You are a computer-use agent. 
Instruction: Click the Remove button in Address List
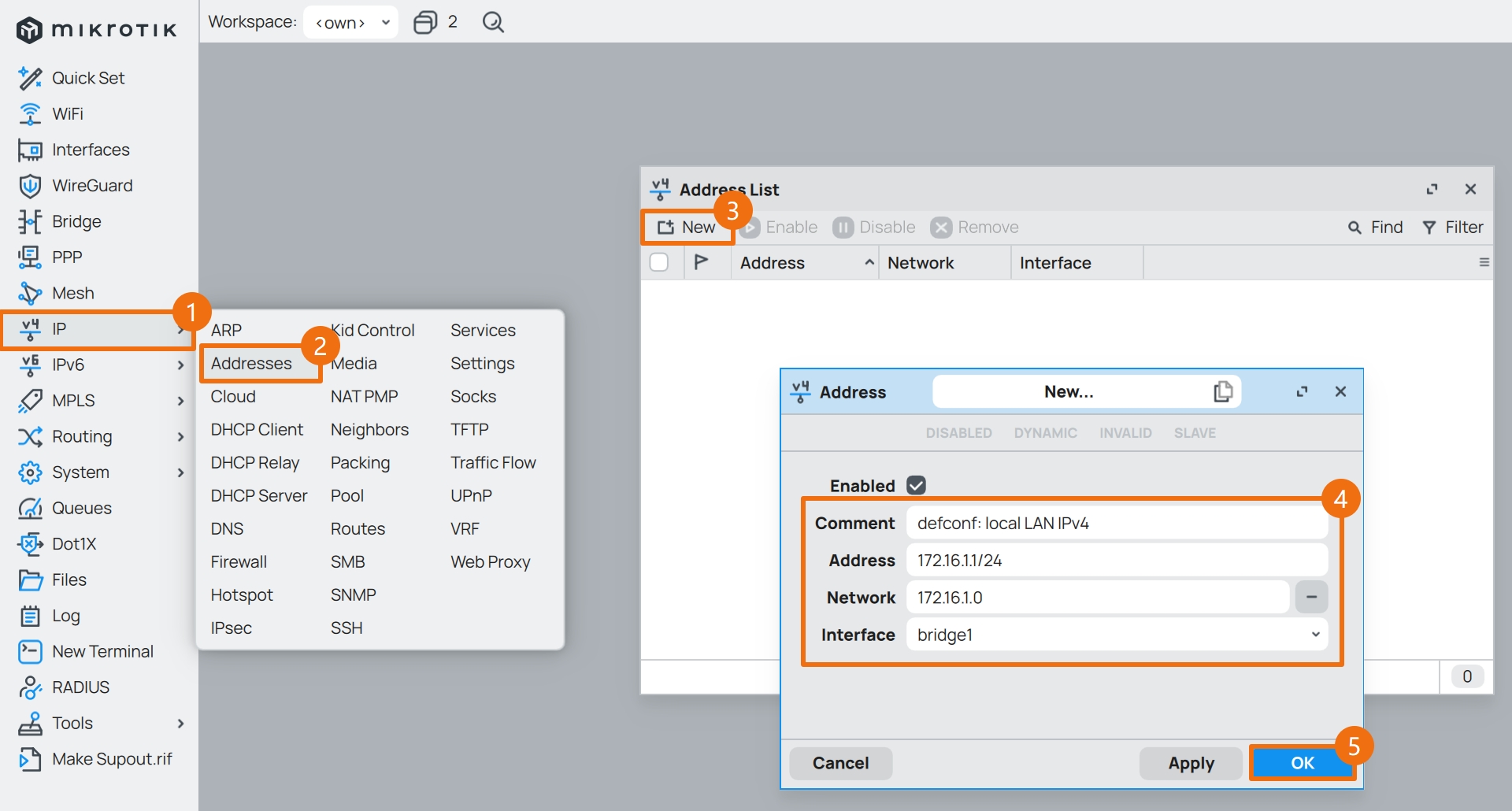975,228
